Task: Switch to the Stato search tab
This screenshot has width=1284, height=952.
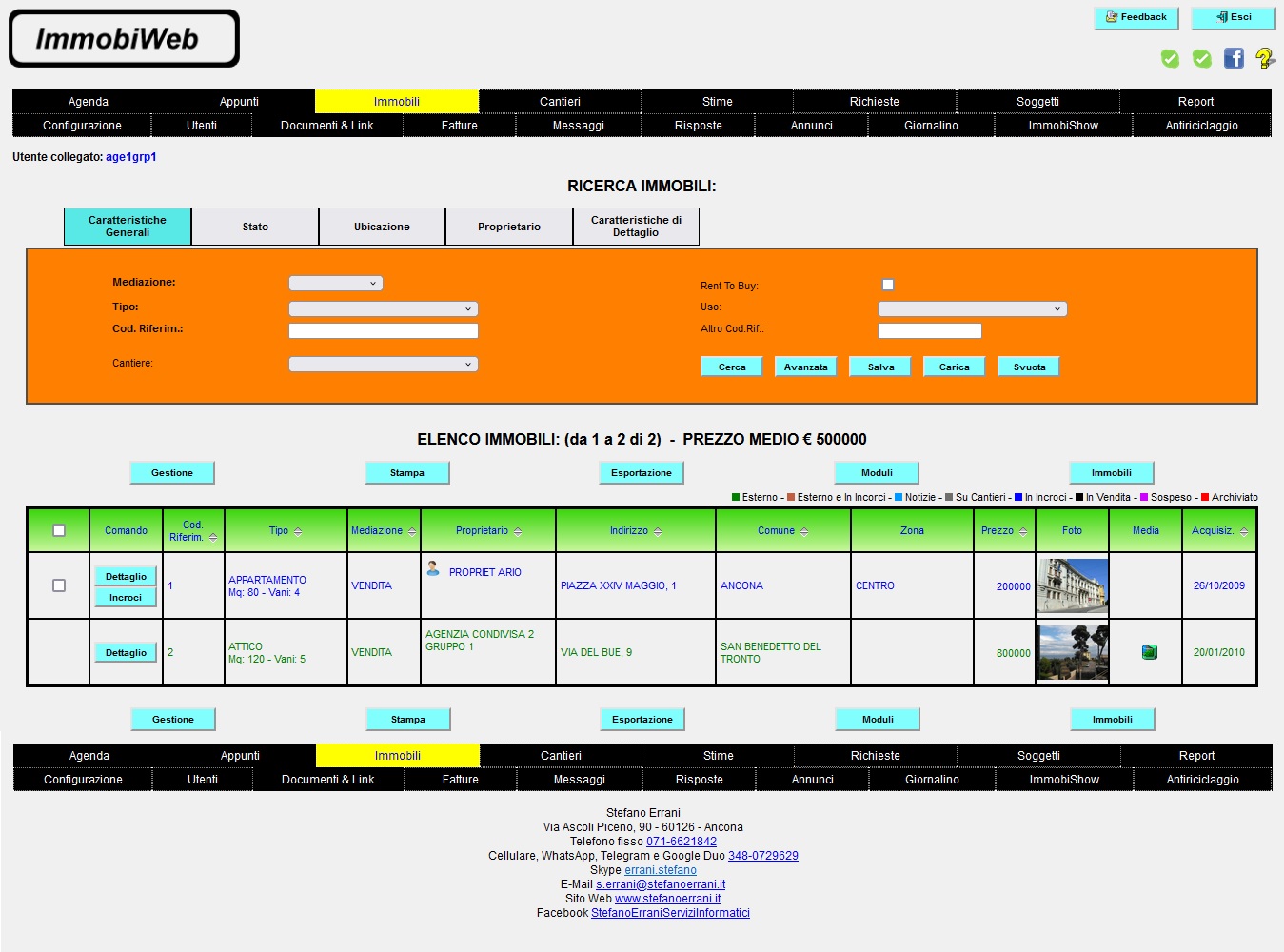Action: coord(254,227)
